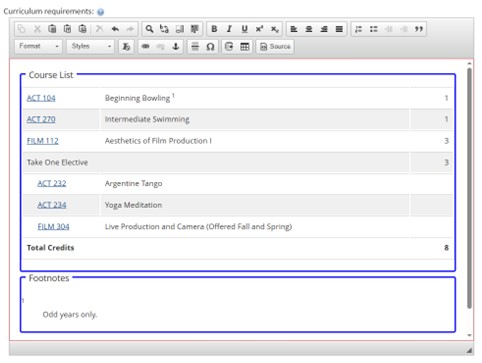
Task: Click the scrollbar down arrow
Action: [x=469, y=335]
